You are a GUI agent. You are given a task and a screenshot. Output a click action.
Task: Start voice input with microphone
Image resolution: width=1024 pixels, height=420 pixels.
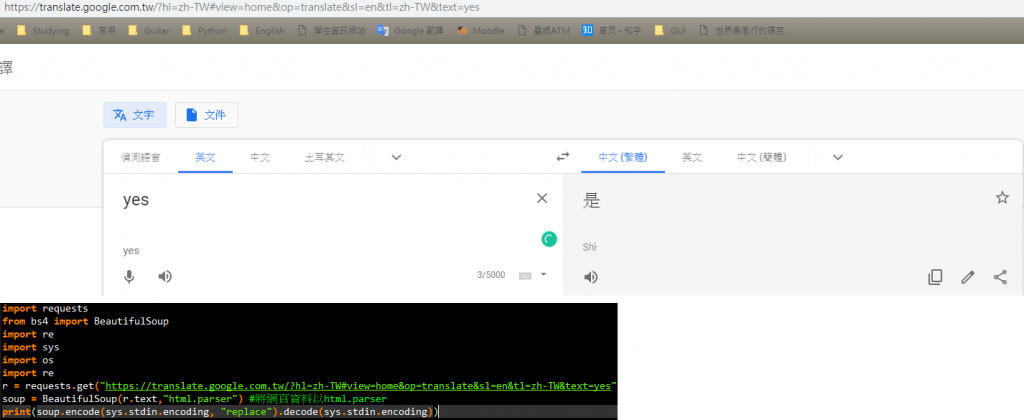129,277
